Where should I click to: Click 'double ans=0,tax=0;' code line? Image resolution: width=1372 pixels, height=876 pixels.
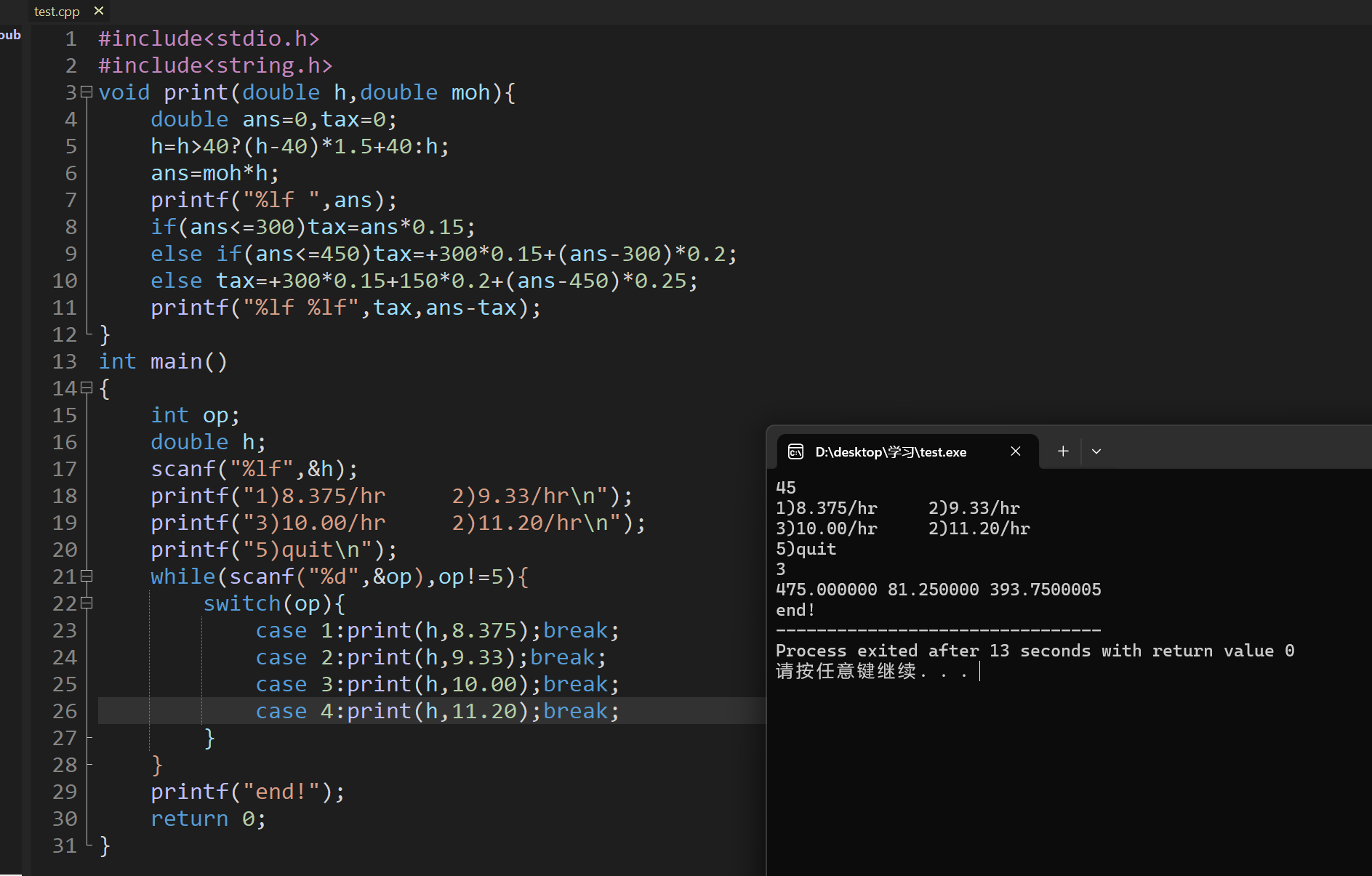coord(273,119)
